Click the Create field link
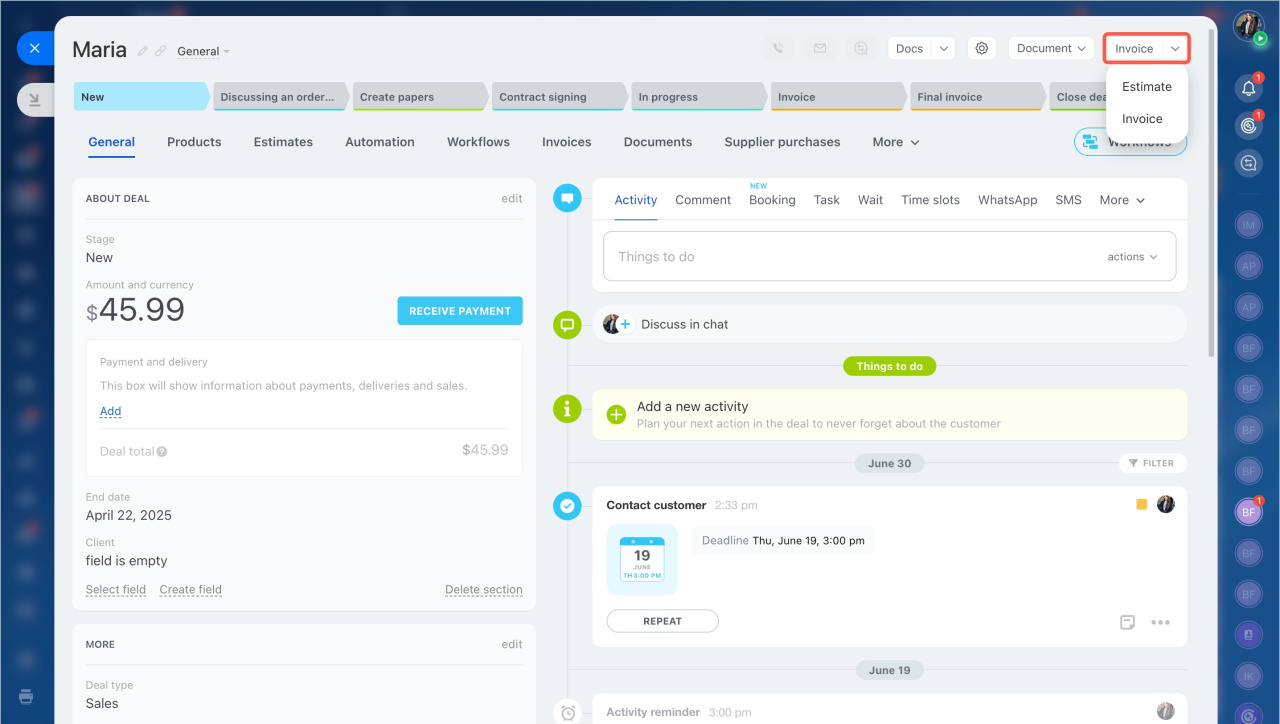The image size is (1280, 724). (x=191, y=590)
